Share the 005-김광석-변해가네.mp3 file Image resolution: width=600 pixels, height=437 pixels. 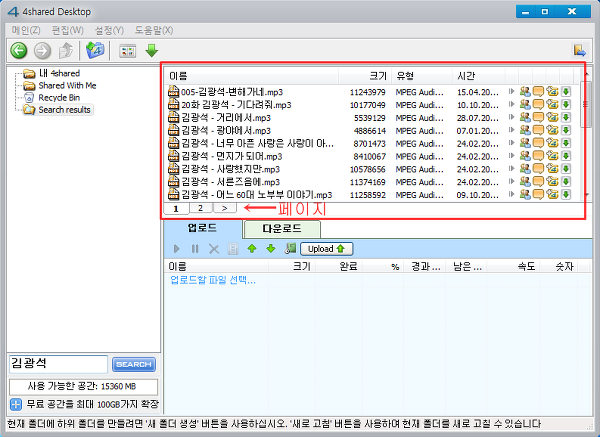click(x=525, y=91)
